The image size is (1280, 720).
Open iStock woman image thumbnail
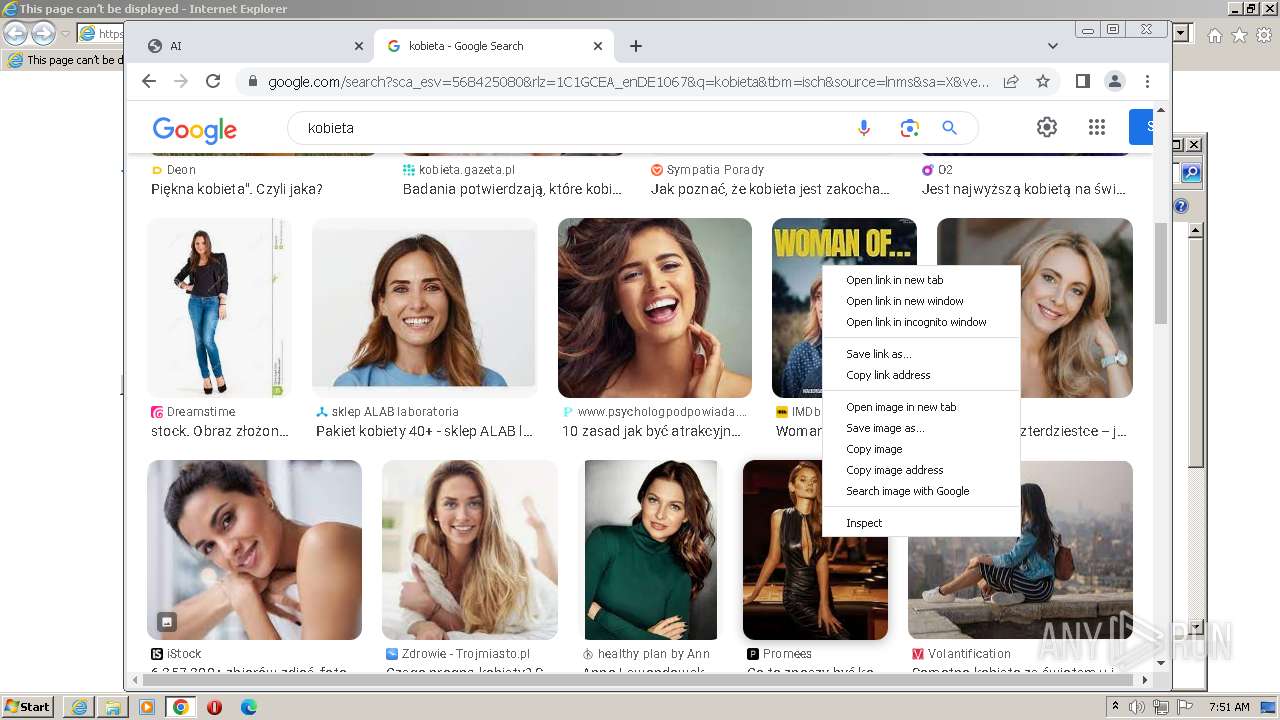point(254,550)
